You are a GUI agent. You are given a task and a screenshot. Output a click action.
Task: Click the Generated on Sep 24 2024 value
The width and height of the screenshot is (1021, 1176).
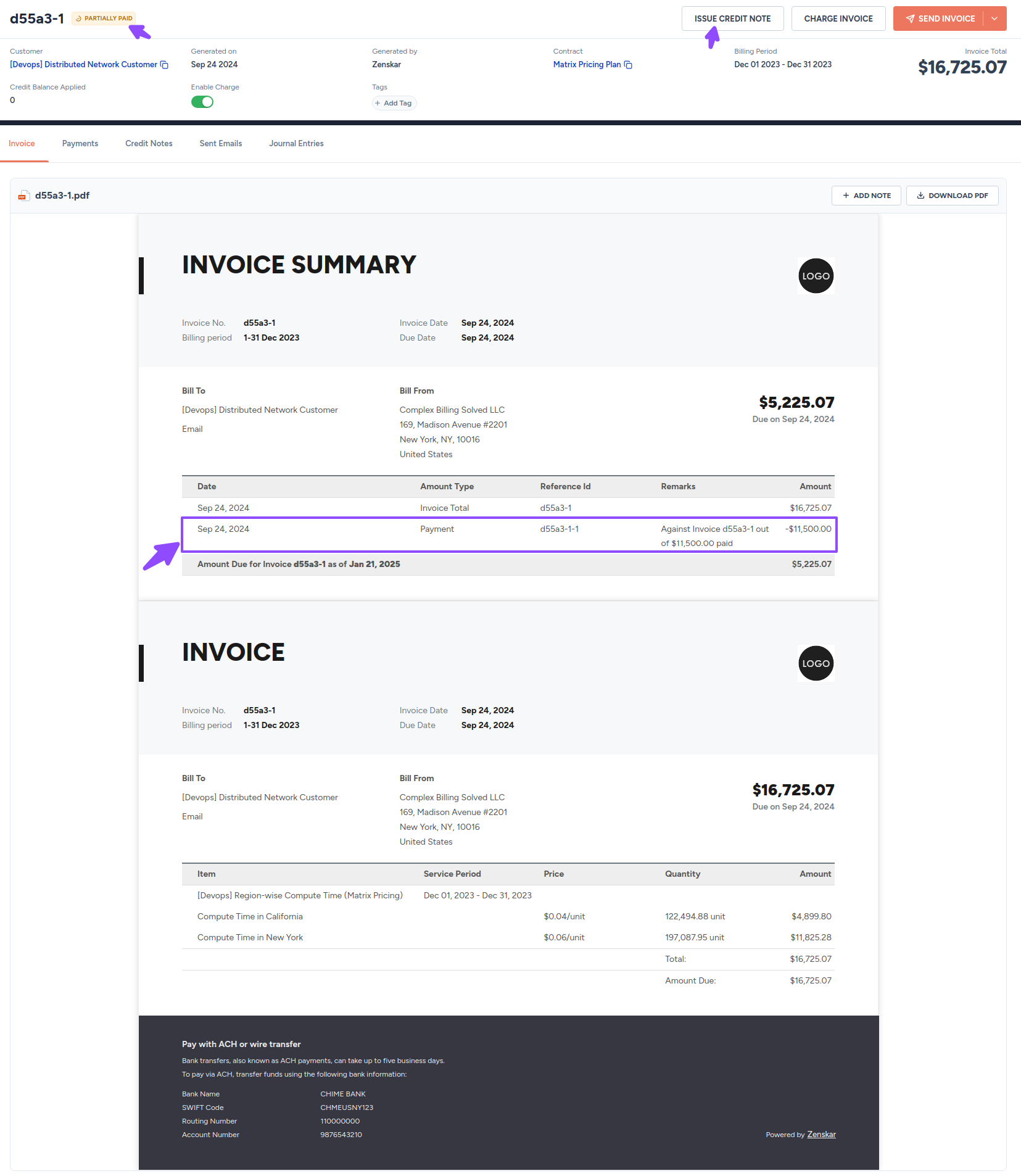214,65
